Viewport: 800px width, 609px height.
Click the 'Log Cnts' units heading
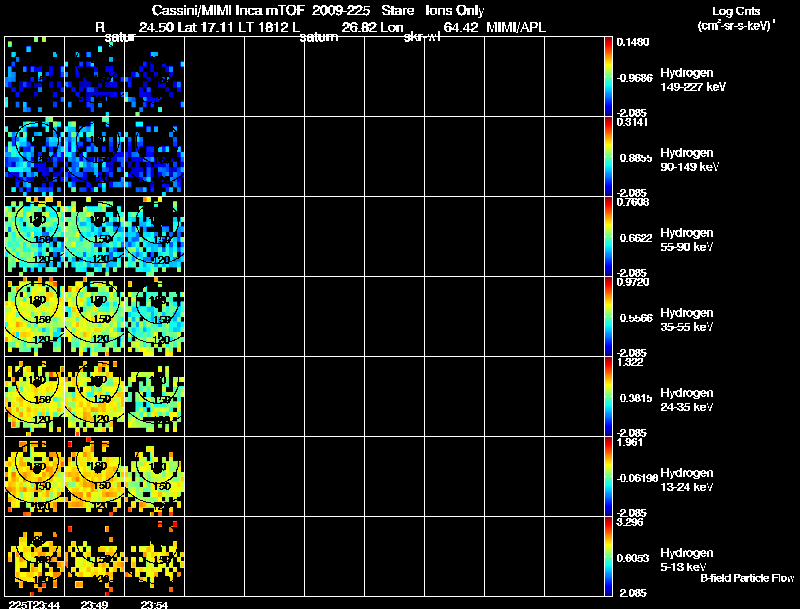point(736,11)
